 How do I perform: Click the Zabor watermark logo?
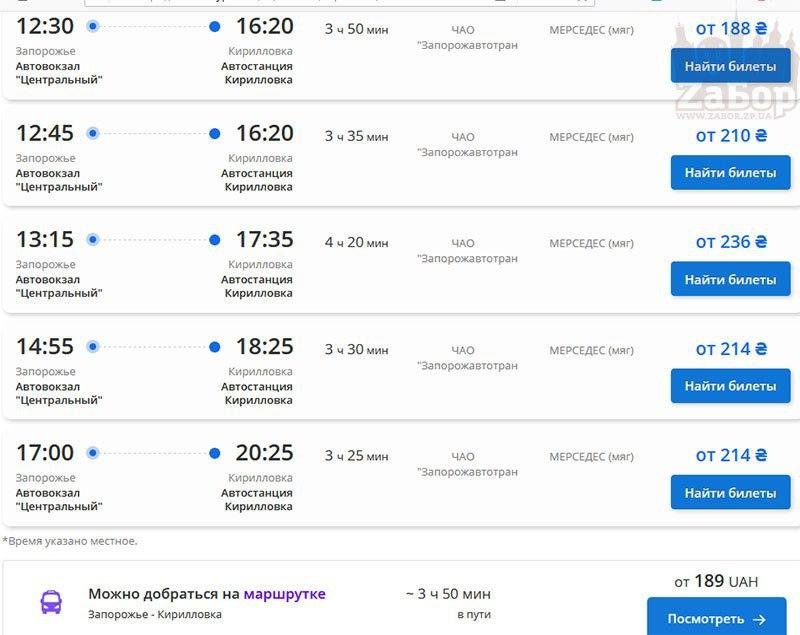735,95
